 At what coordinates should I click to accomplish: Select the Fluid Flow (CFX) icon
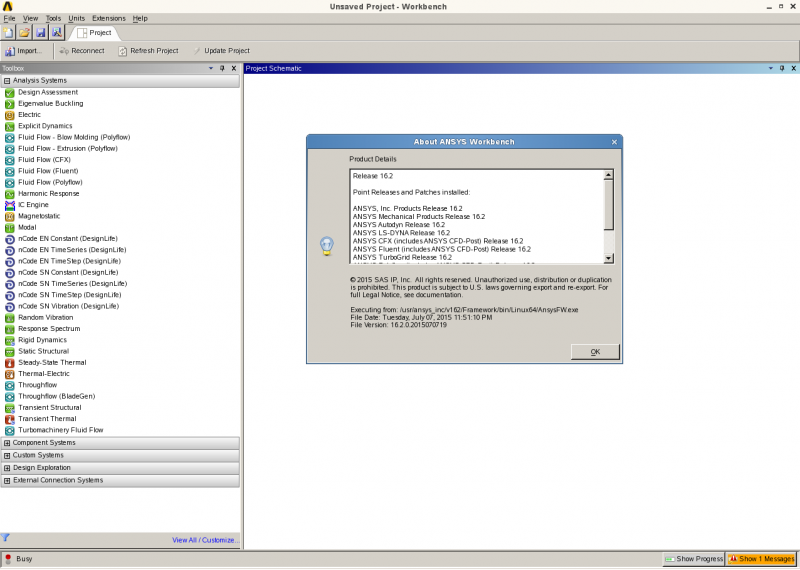click(10, 160)
